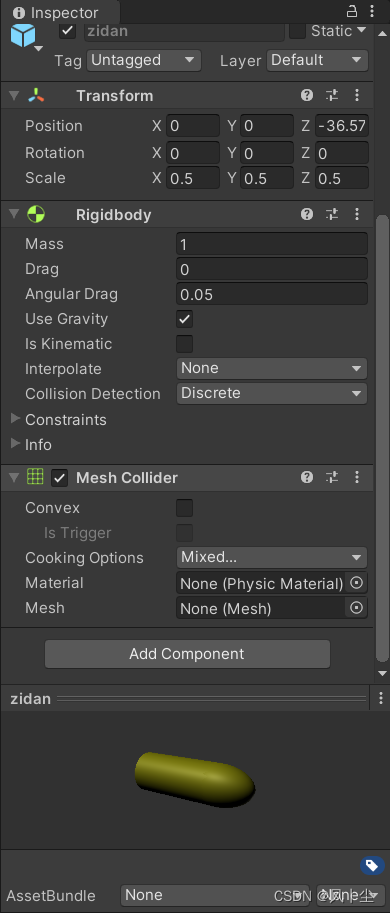Select the Inspector tab
This screenshot has width=390, height=913.
(56, 12)
